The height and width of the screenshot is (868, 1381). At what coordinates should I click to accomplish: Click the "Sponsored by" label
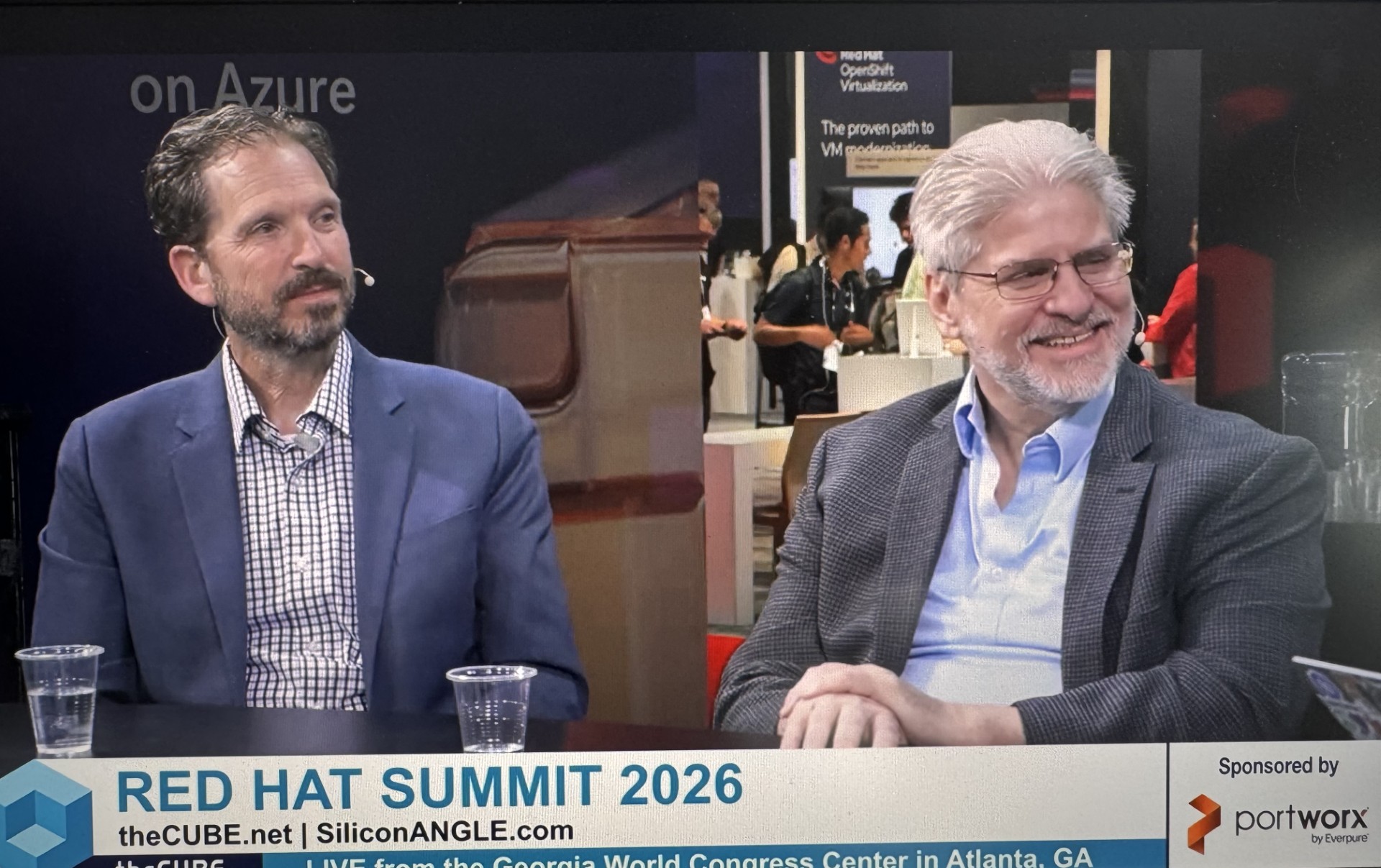click(x=1278, y=767)
